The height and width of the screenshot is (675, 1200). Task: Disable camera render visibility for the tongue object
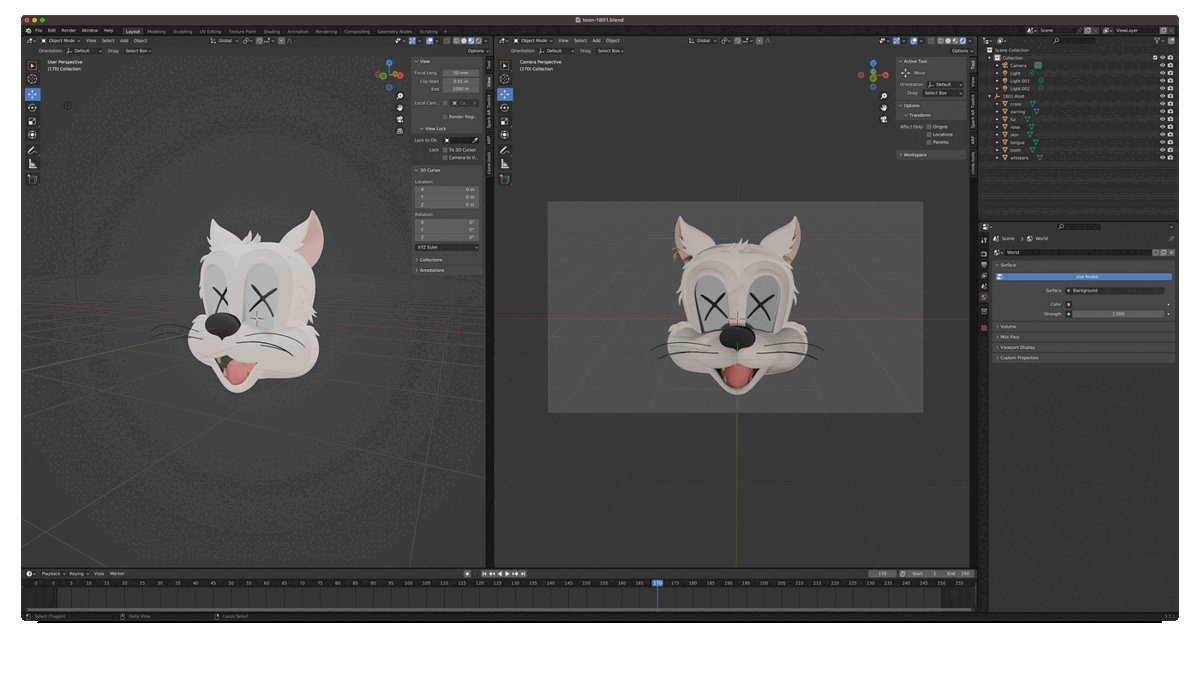pos(1170,143)
